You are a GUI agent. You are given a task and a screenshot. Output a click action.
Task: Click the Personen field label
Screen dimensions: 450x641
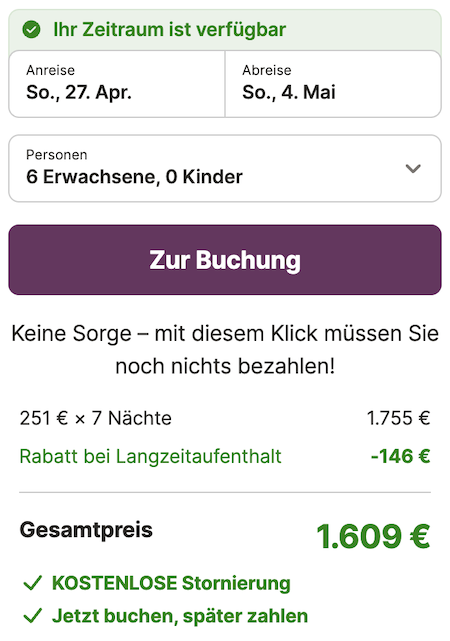coord(57,155)
